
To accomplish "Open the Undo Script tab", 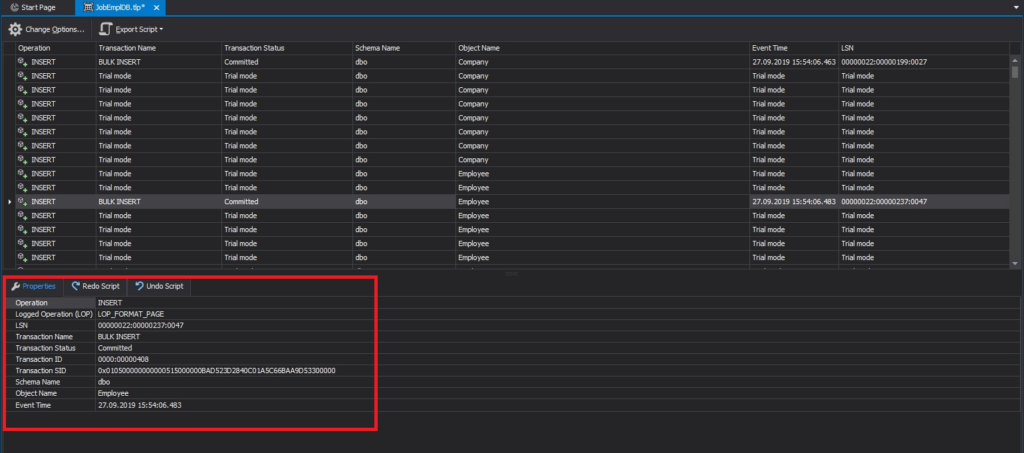I will (159, 286).
